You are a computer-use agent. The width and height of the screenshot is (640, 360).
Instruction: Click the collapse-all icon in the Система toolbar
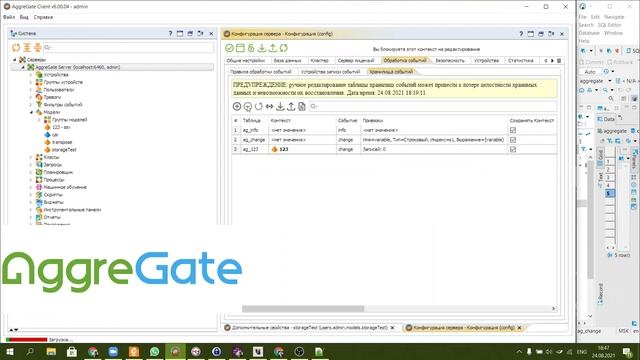[x=38, y=48]
